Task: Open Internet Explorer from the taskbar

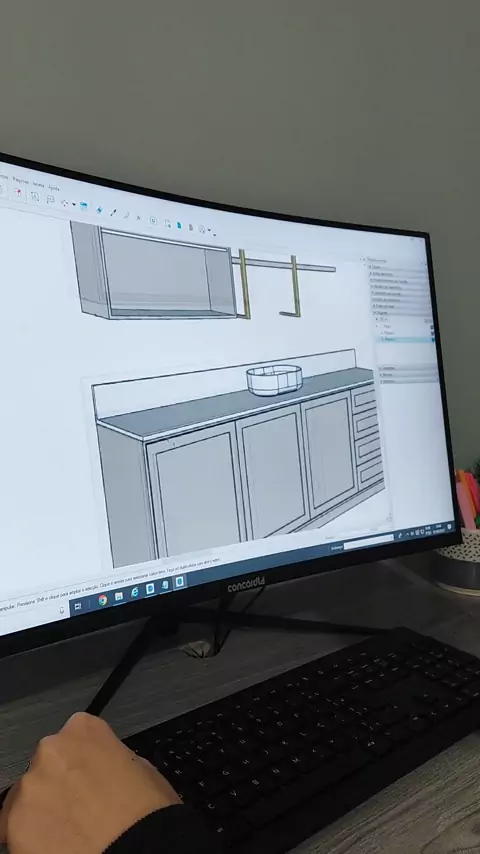Action: 135,593
